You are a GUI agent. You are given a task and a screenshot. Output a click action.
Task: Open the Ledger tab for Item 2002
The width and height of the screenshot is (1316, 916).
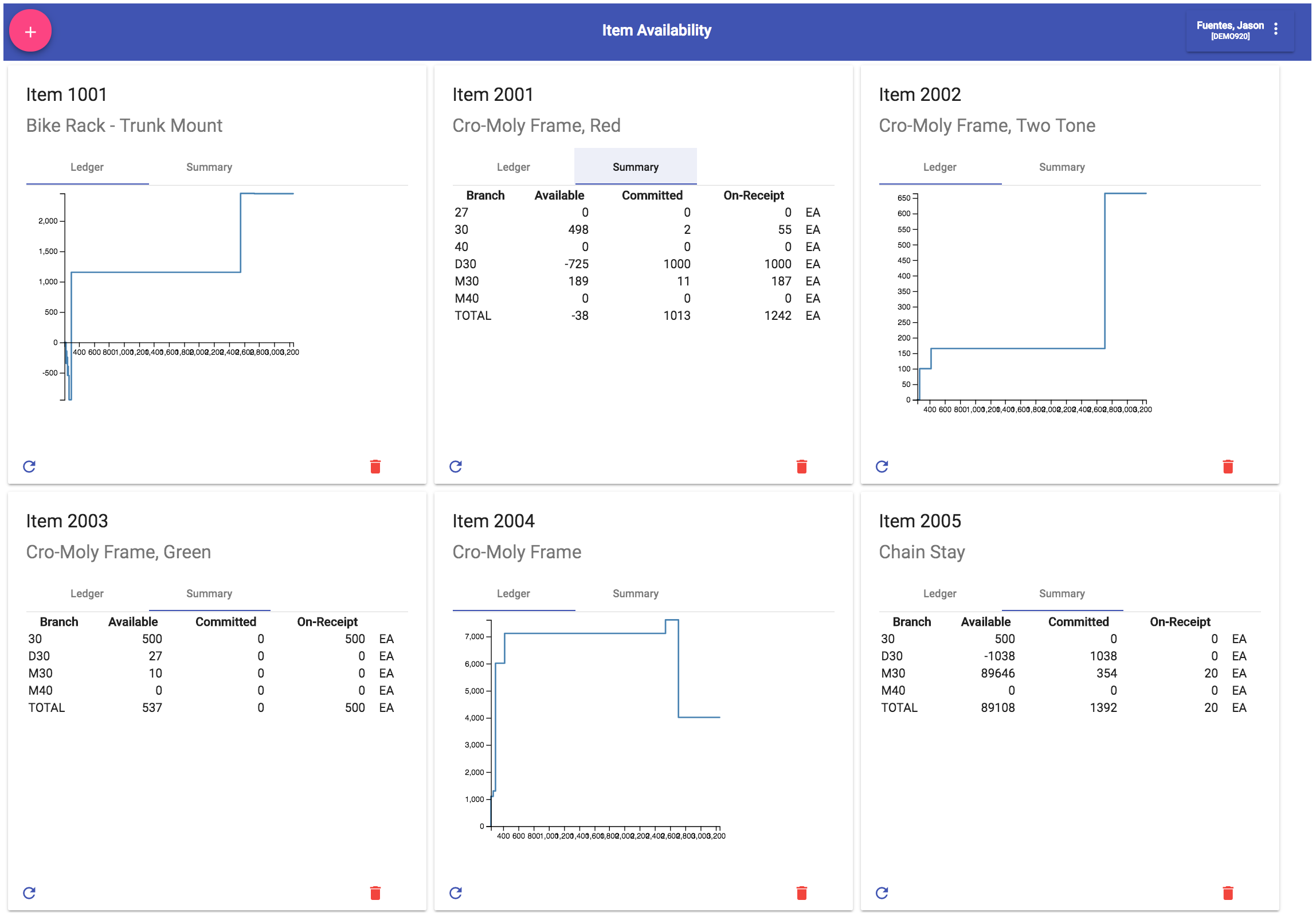(940, 167)
